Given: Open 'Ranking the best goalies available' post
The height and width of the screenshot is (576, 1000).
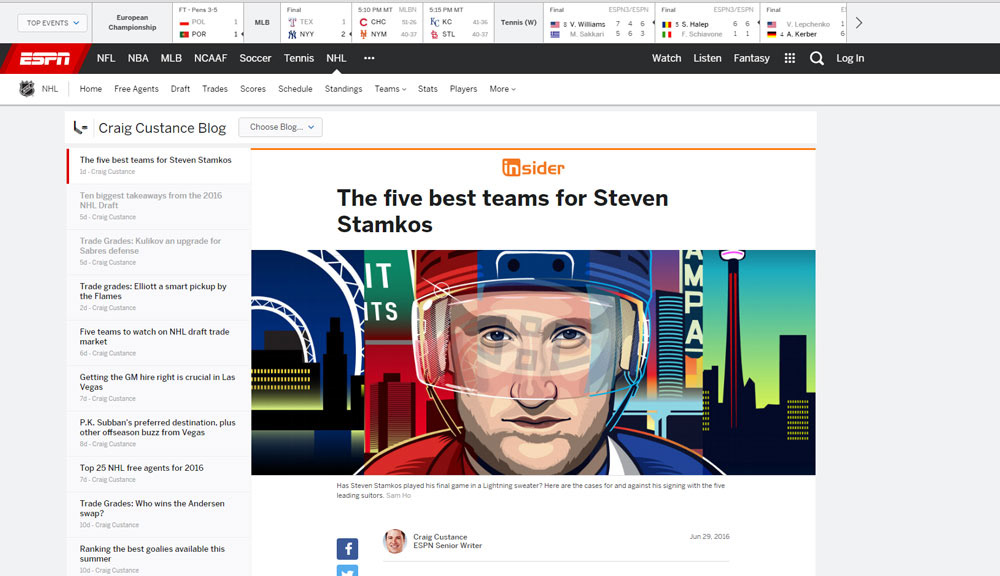Looking at the screenshot, I should tap(159, 558).
